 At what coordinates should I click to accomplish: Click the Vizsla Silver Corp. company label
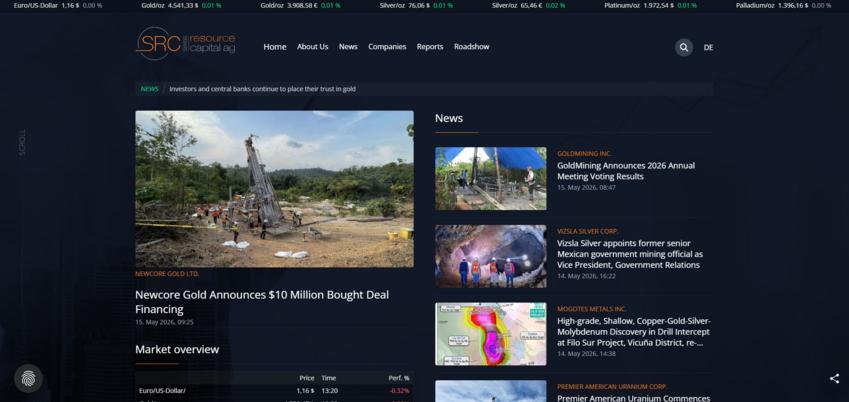(587, 231)
